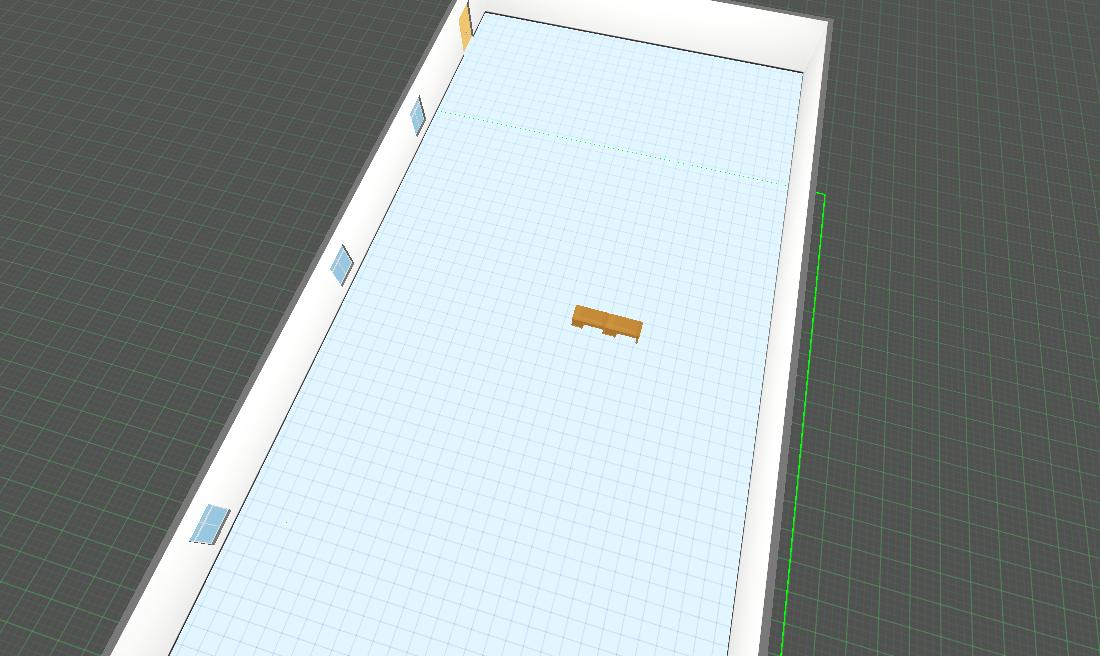Click the orange door in the far corner

[465, 26]
